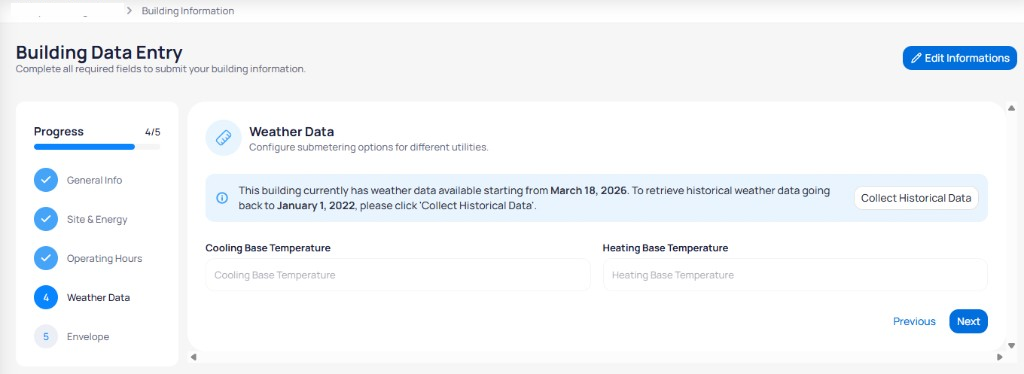Click the 4/5 progress count
The width and height of the screenshot is (1024, 374).
tap(152, 132)
